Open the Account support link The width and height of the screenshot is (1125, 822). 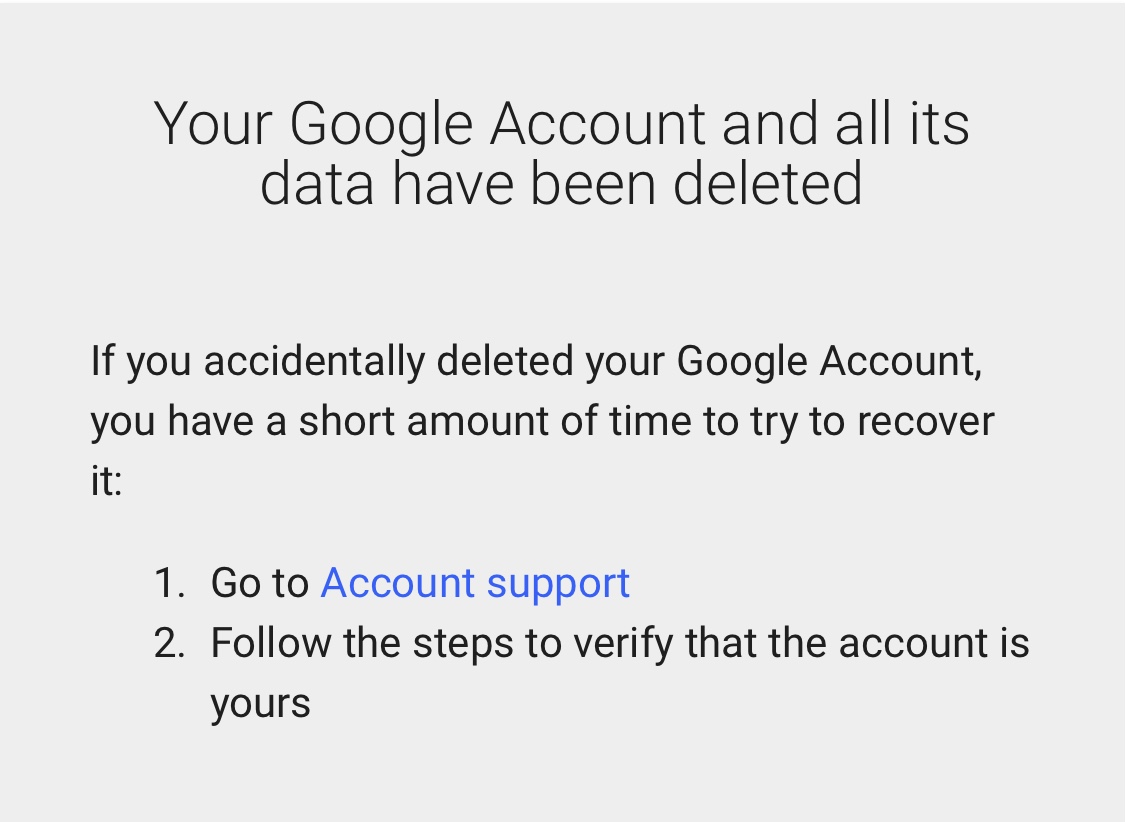pos(475,583)
